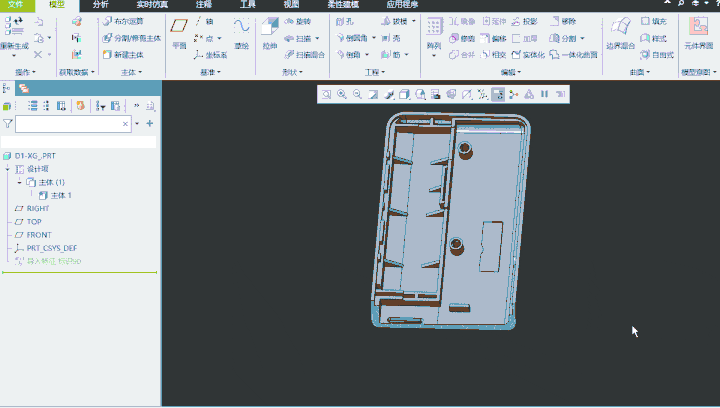720x408 pixels.
Task: Choose 一体化曲面 (Unify Surfaces)
Action: (x=574, y=55)
